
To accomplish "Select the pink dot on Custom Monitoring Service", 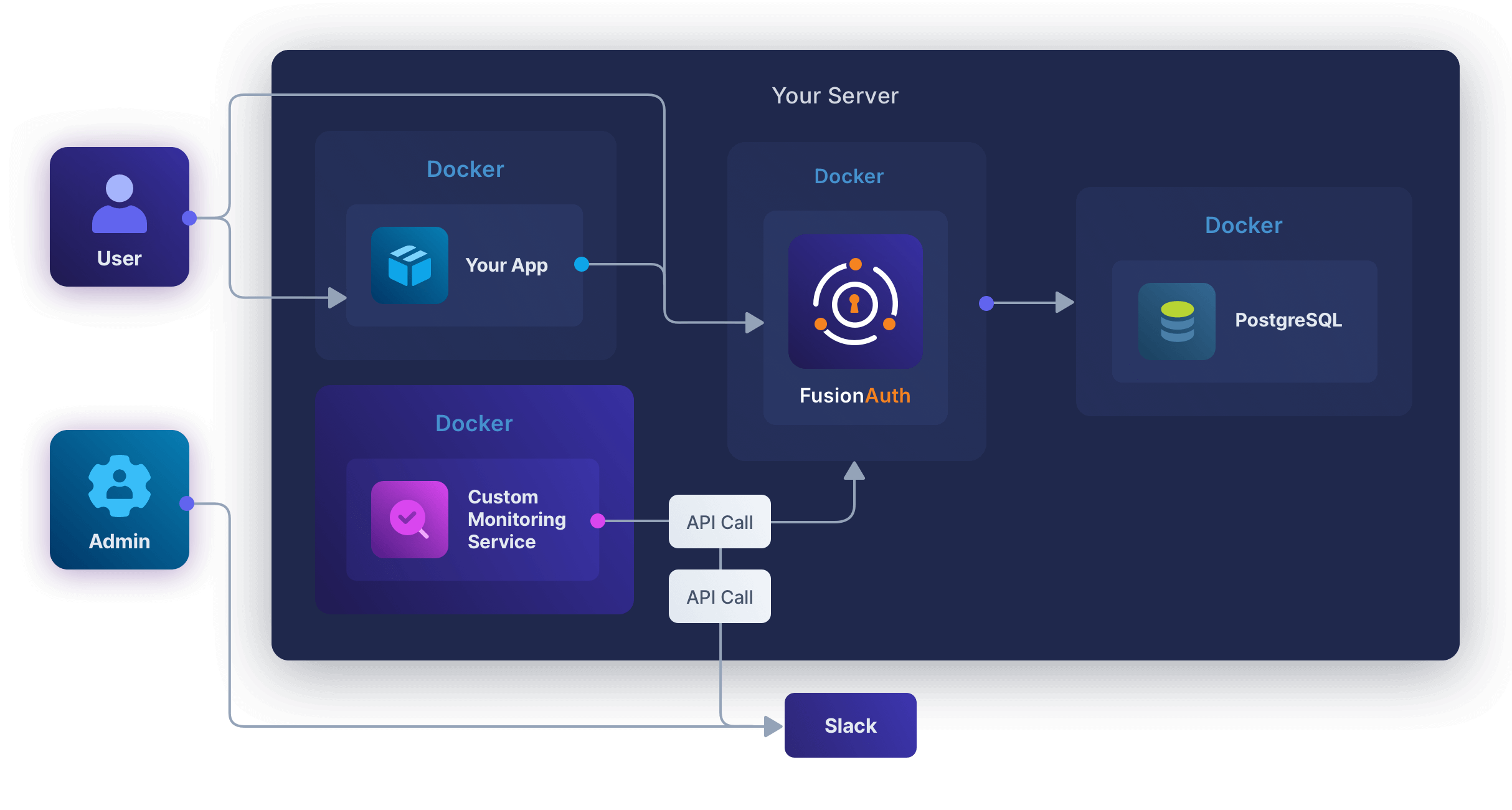I will [x=598, y=521].
